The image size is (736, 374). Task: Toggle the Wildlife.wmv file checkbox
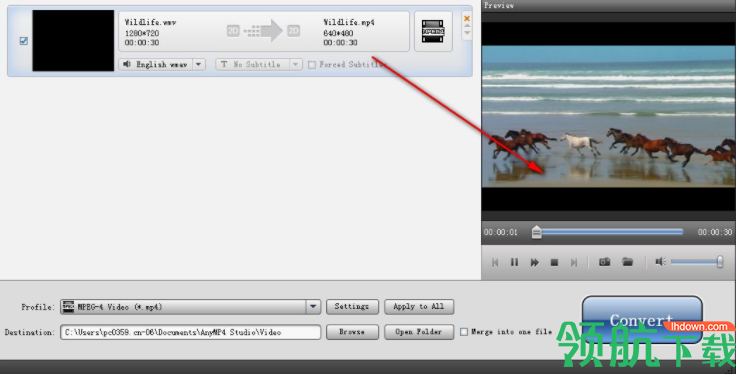(23, 41)
